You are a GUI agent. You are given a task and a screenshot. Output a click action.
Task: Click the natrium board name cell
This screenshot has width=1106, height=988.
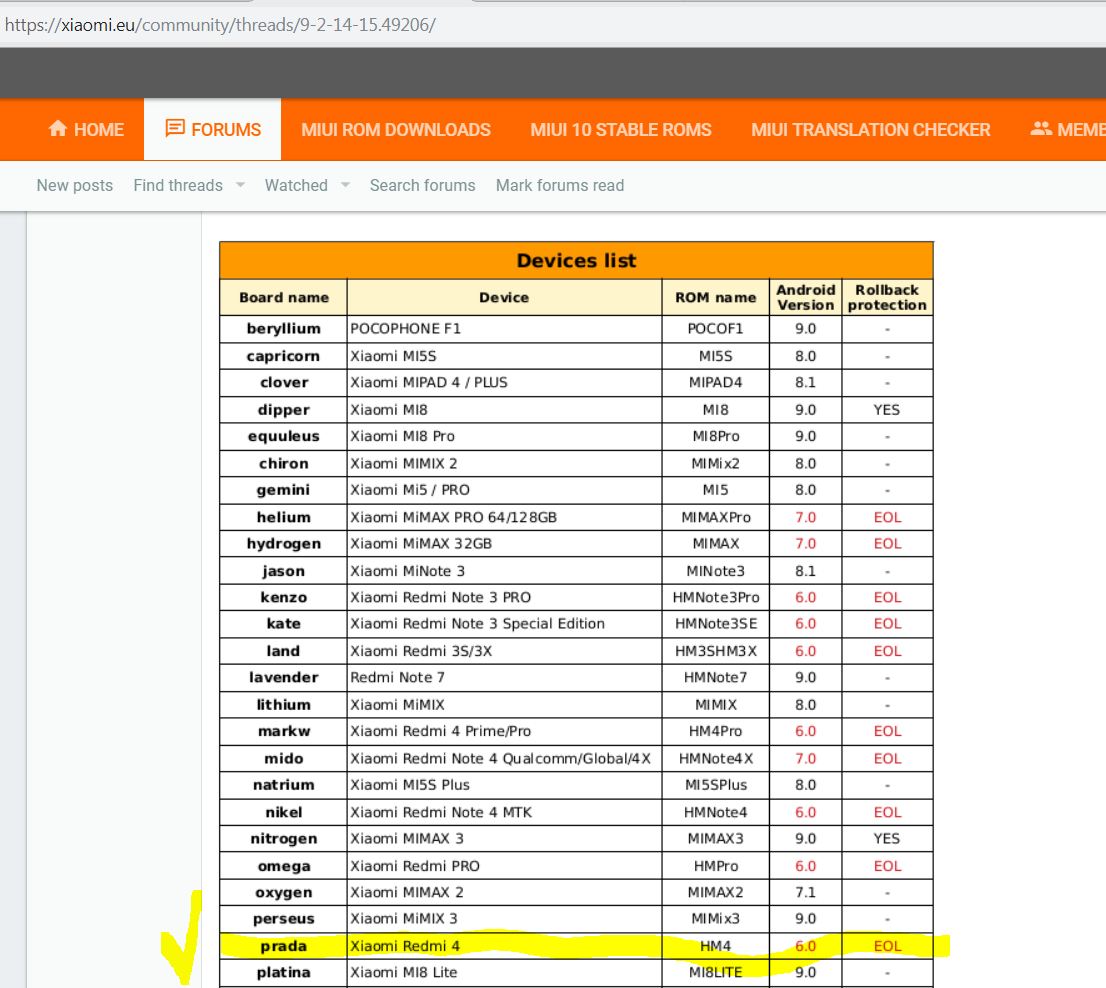[x=284, y=785]
